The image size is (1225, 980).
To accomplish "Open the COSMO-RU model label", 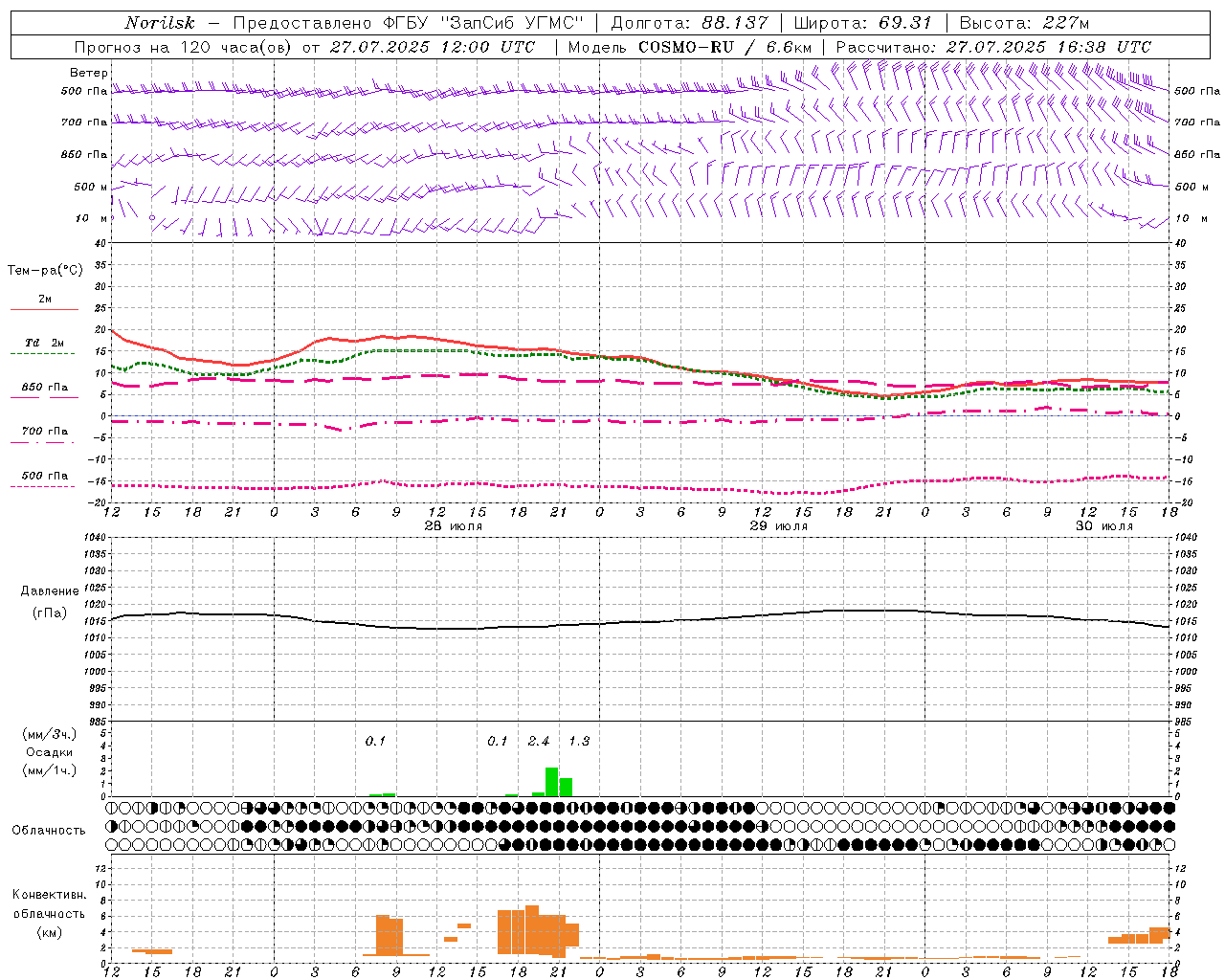I will click(687, 47).
